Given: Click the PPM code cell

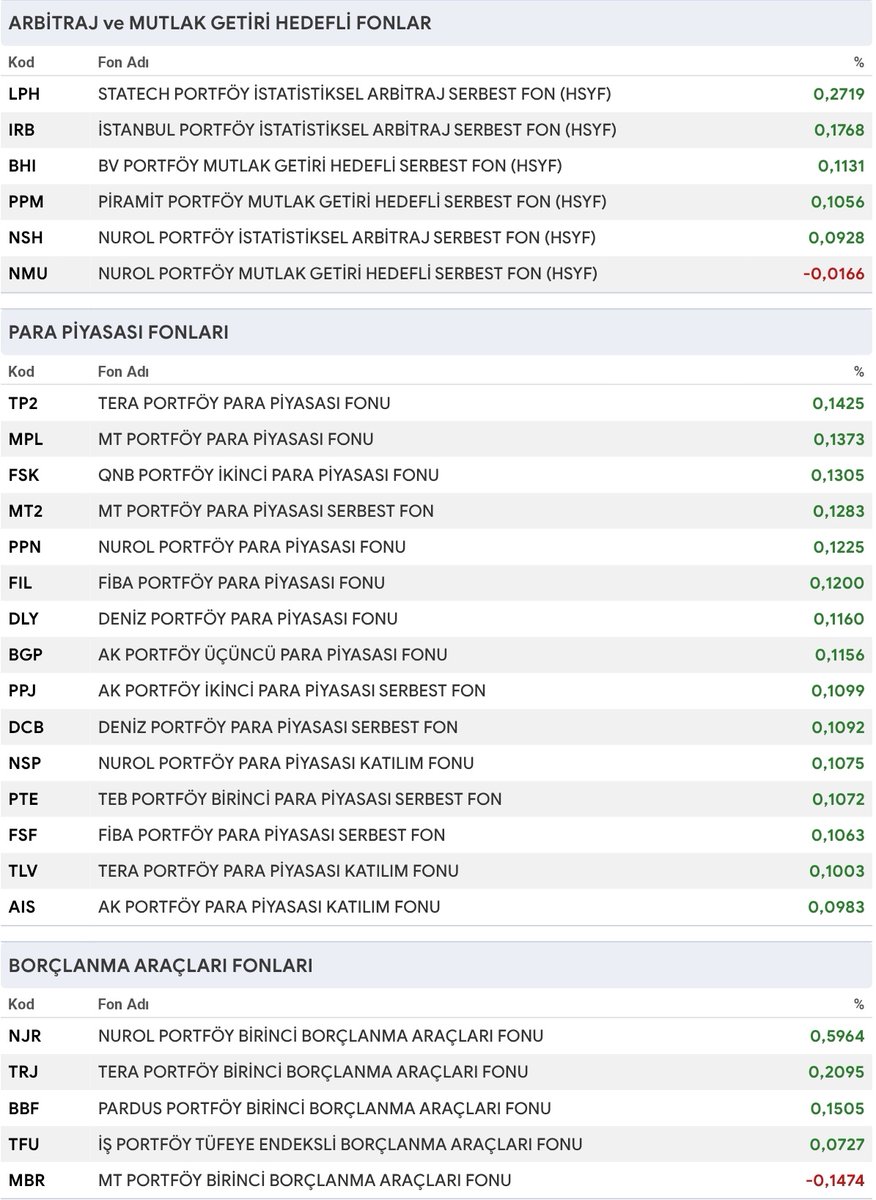Looking at the screenshot, I should click(x=26, y=202).
